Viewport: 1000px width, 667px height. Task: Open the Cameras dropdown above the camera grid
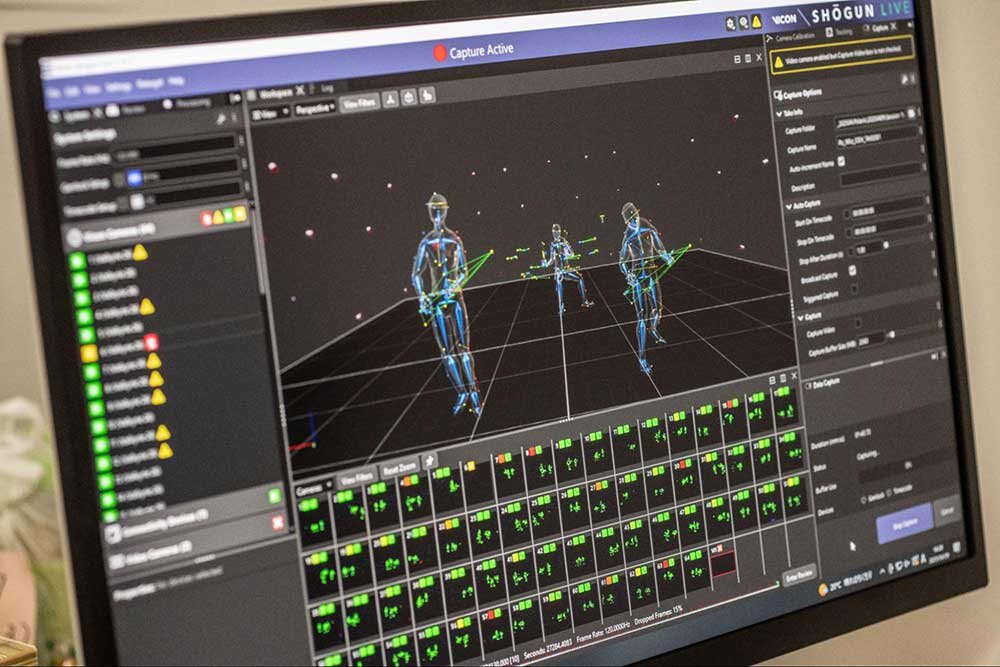(313, 488)
